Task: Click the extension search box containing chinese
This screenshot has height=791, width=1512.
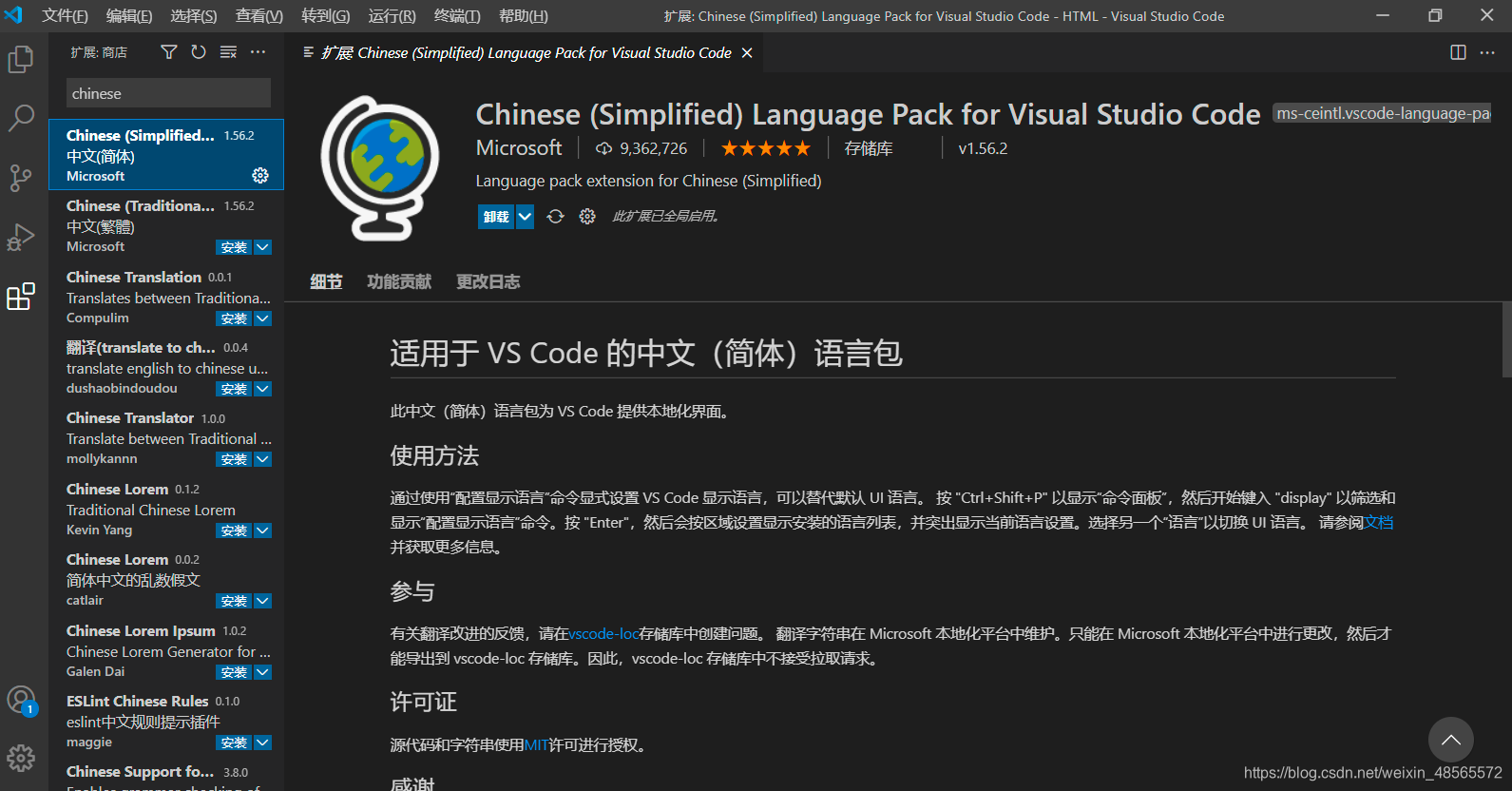Action: [169, 93]
